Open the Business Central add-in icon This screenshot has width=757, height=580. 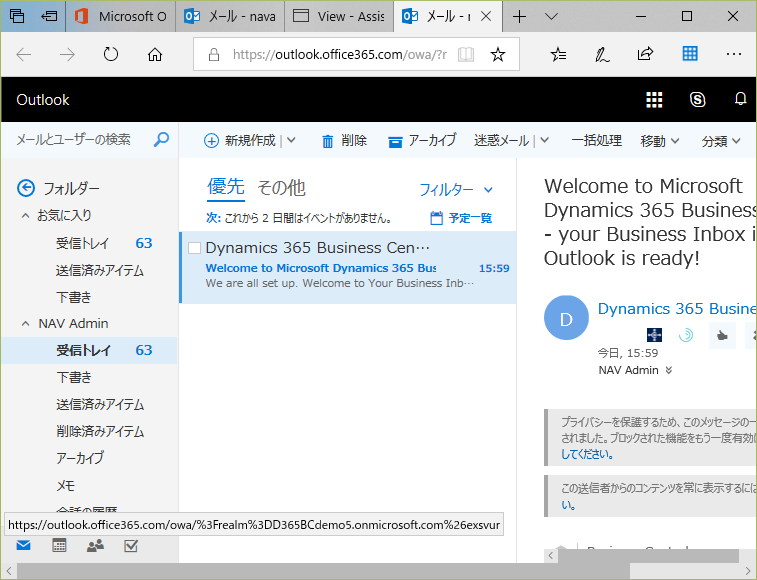[654, 335]
